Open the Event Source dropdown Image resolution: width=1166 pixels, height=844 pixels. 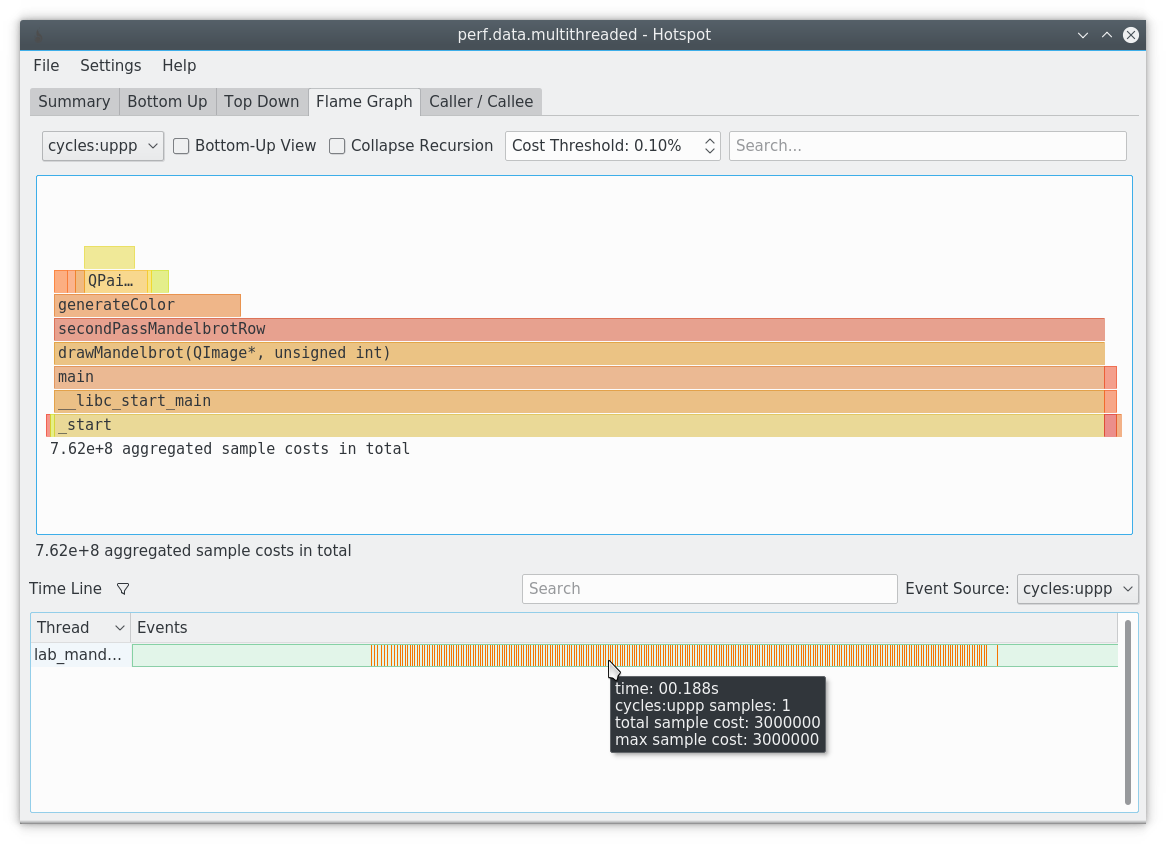click(1078, 589)
